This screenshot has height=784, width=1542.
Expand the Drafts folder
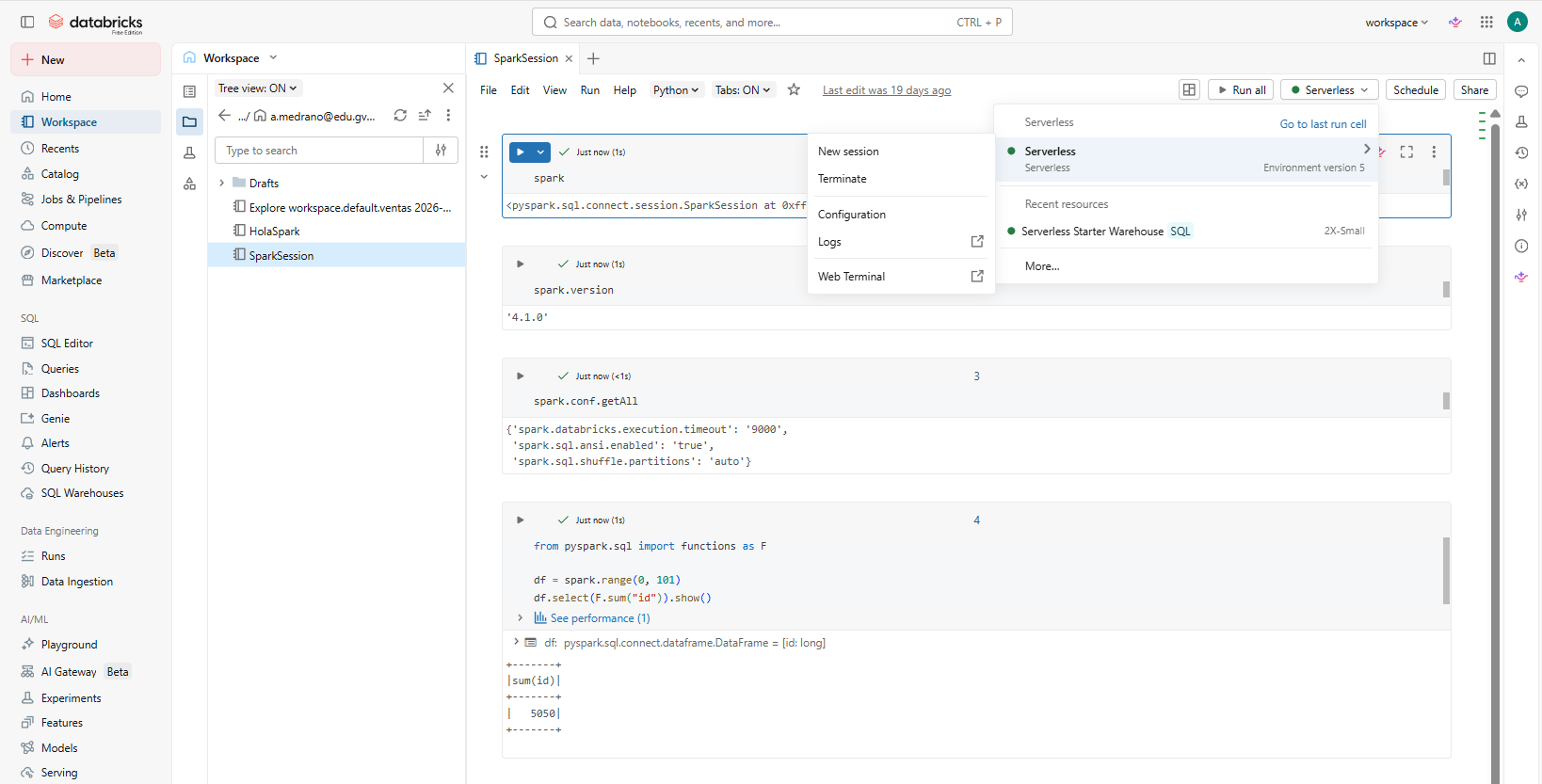(222, 183)
